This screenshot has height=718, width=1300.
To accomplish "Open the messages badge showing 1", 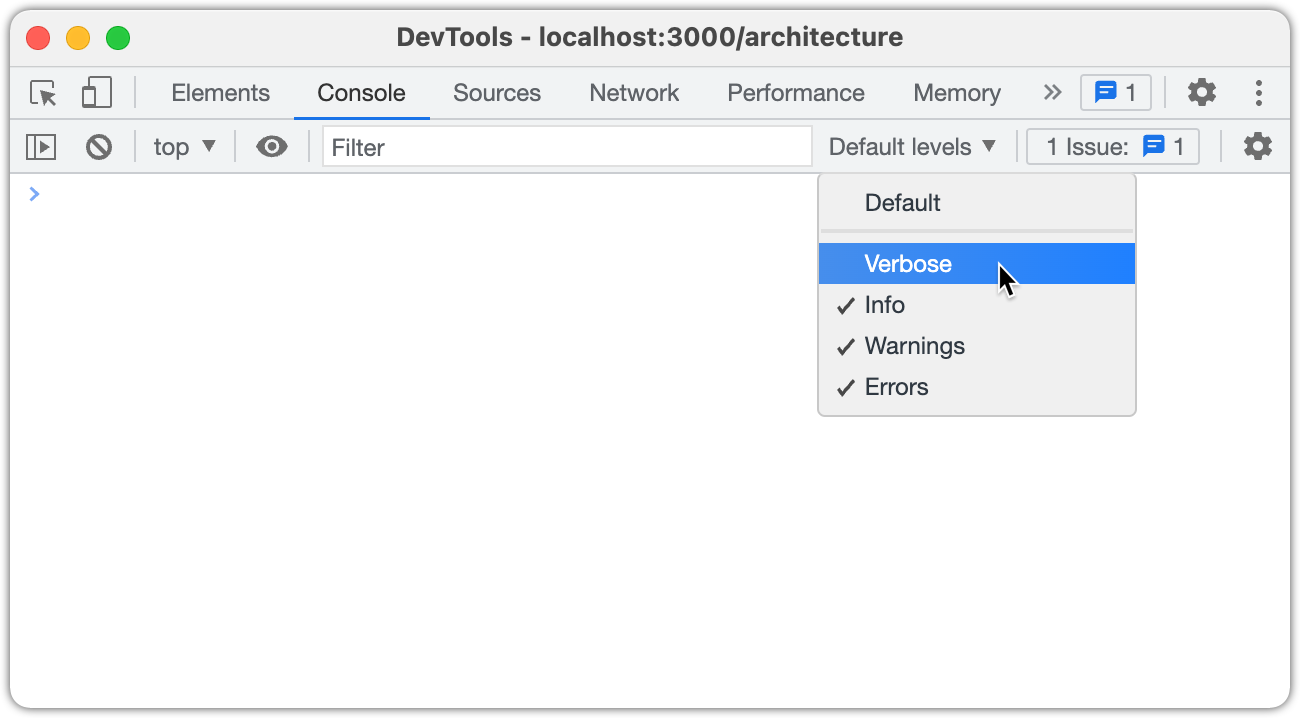I will (x=1115, y=93).
